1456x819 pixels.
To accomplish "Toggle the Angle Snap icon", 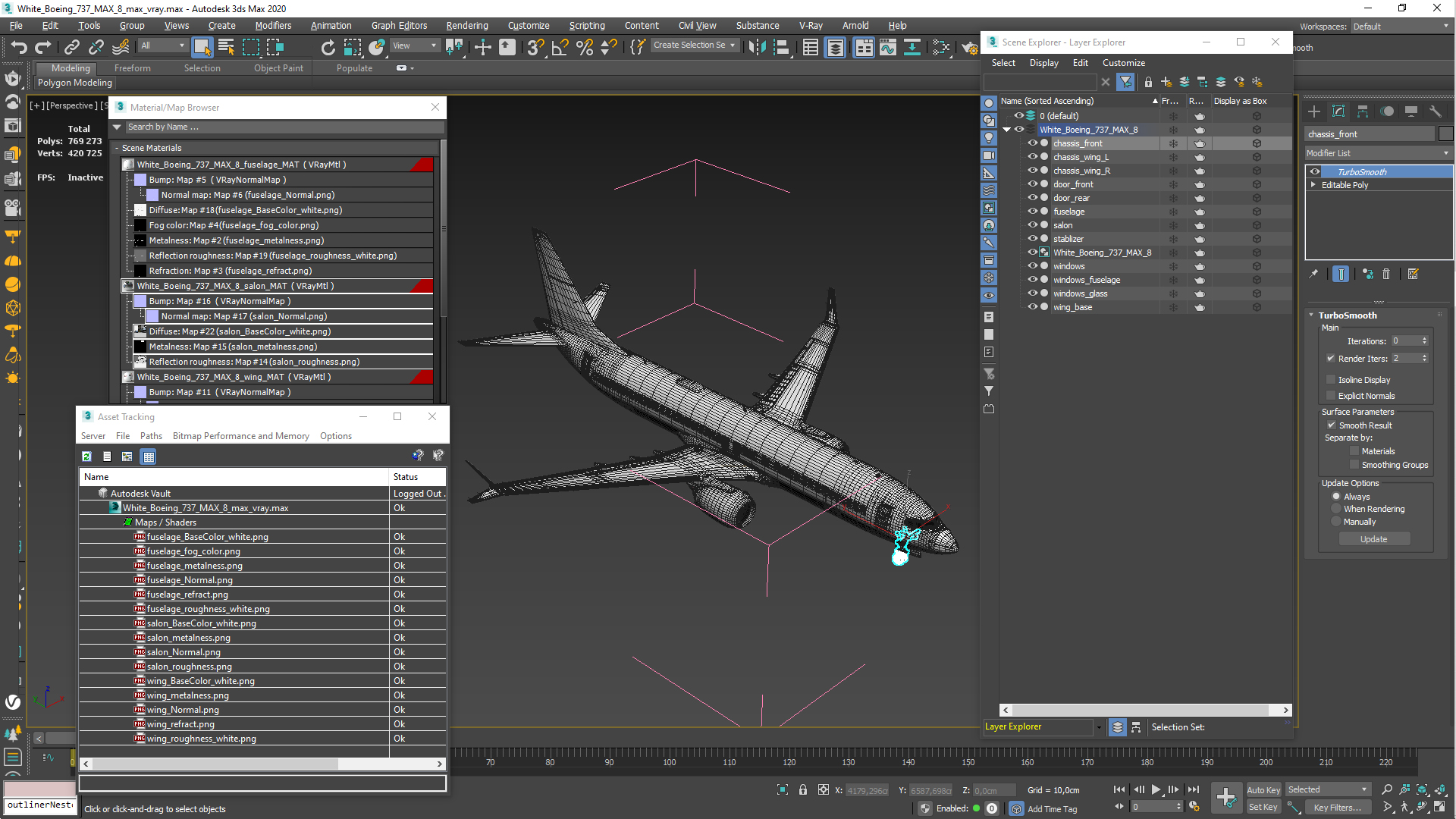I will tap(560, 47).
